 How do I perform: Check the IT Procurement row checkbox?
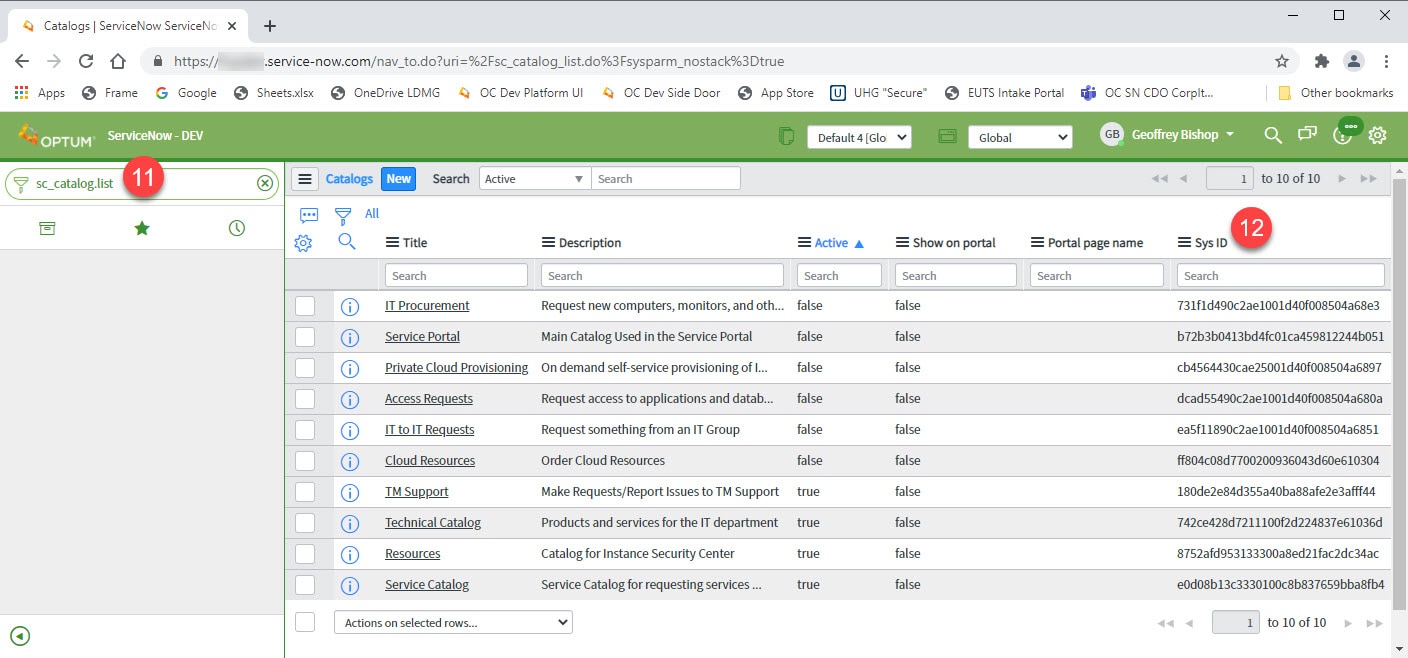click(305, 306)
